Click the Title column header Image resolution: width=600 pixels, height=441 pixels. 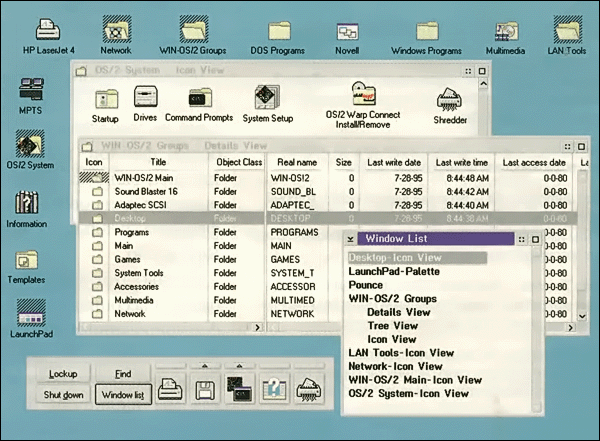[158, 162]
